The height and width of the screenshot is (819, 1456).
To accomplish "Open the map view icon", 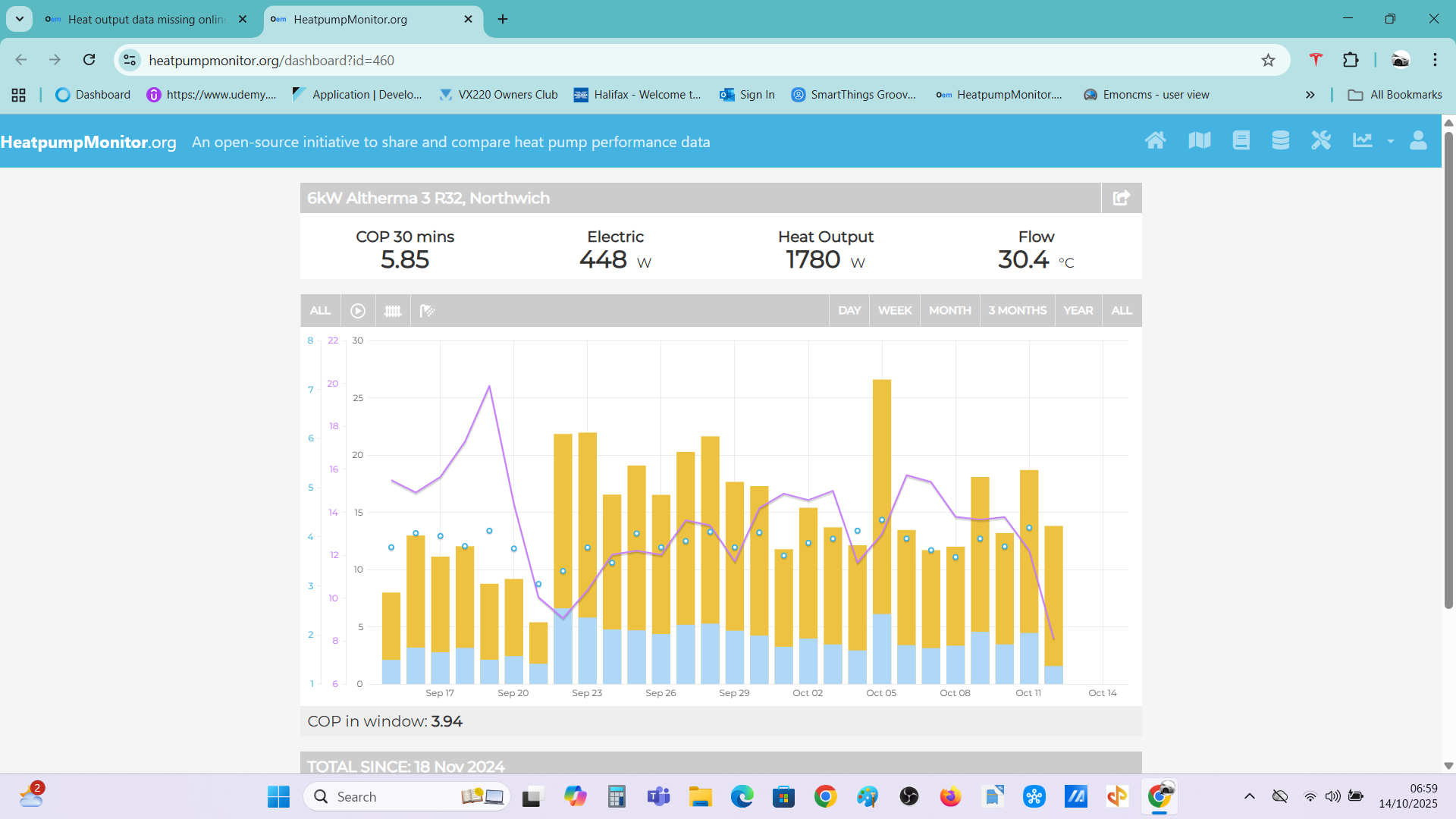I will (x=1199, y=141).
